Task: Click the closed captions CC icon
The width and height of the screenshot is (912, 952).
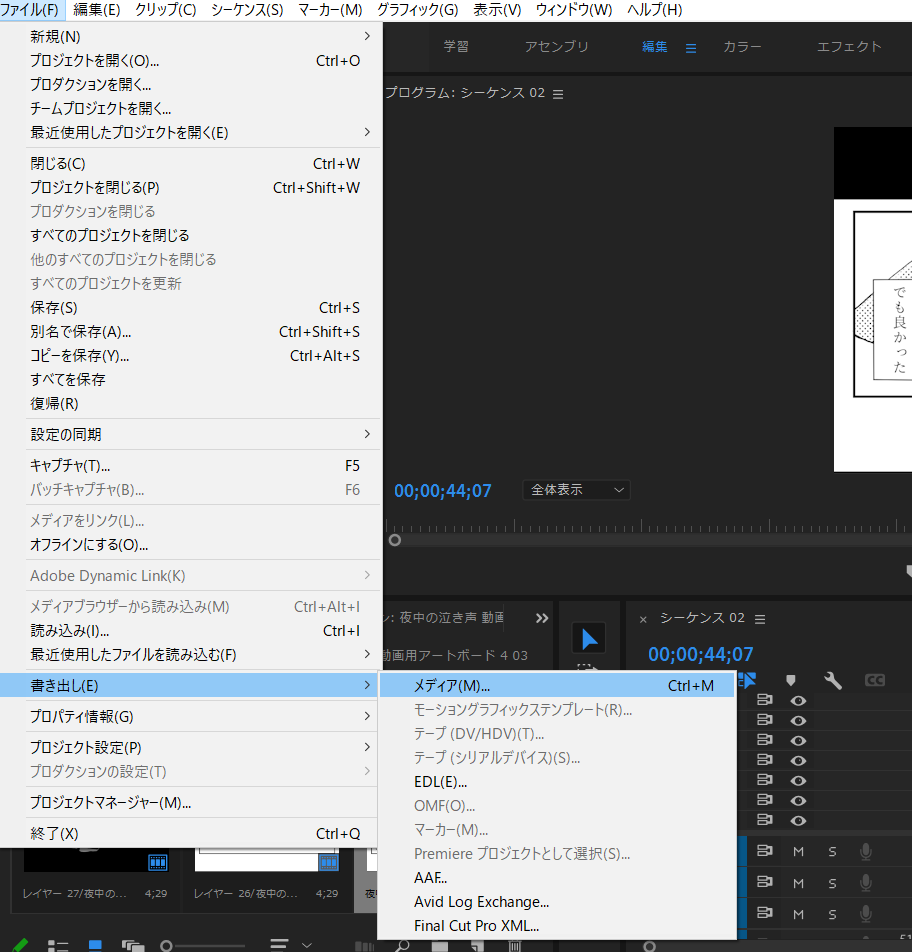Action: click(874, 680)
